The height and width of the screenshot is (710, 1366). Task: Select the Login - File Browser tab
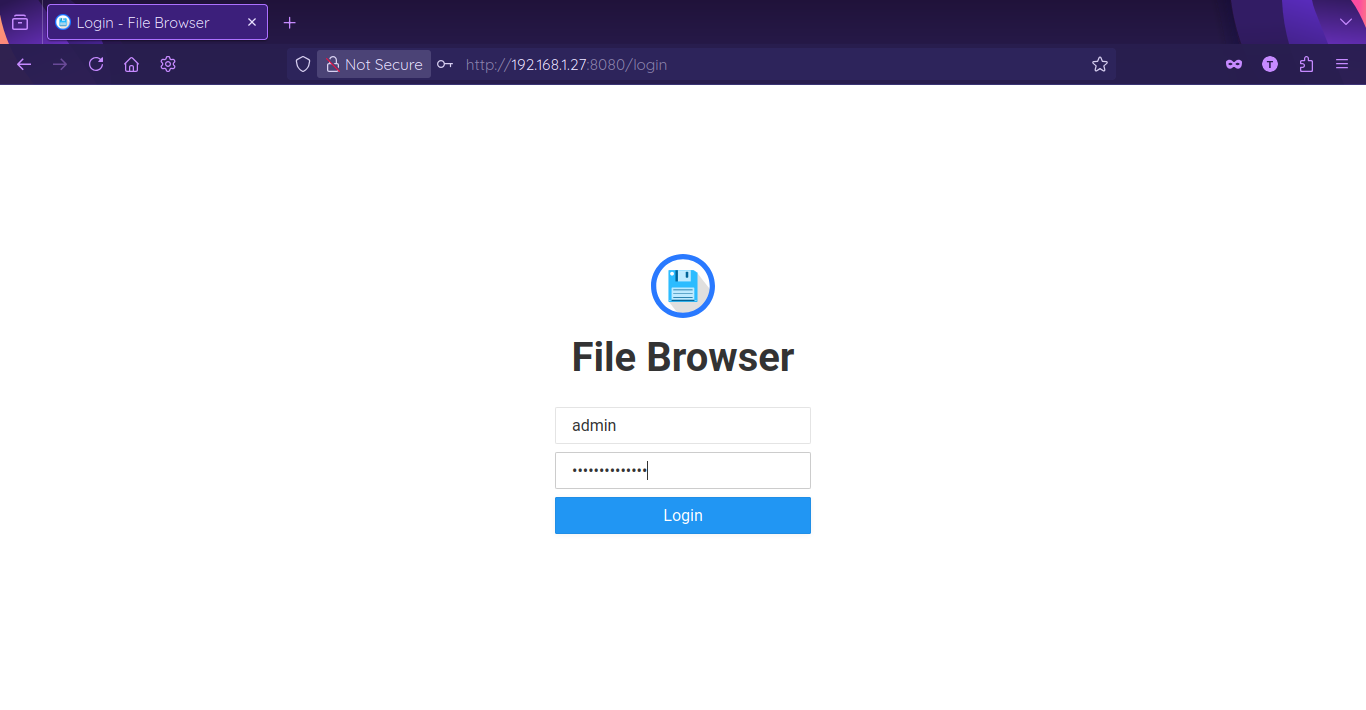[x=150, y=22]
